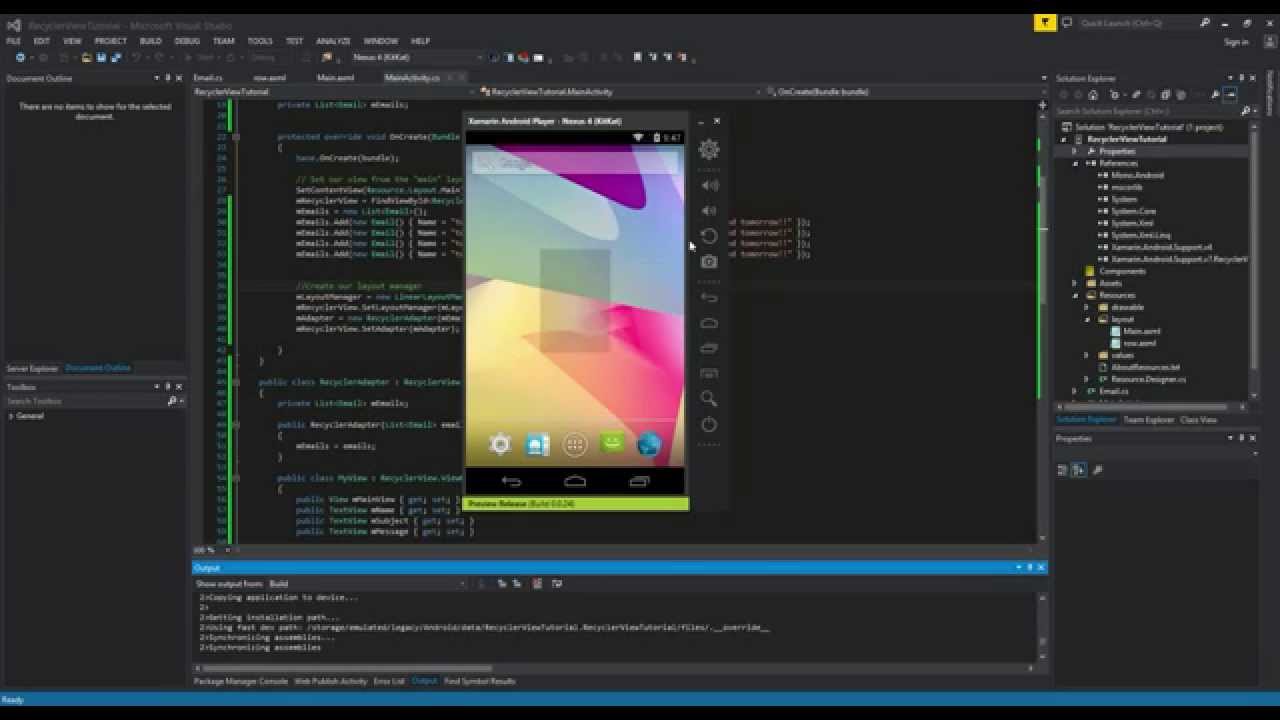1280x720 pixels.
Task: Tap the emulator navigation home button
Action: click(x=575, y=482)
